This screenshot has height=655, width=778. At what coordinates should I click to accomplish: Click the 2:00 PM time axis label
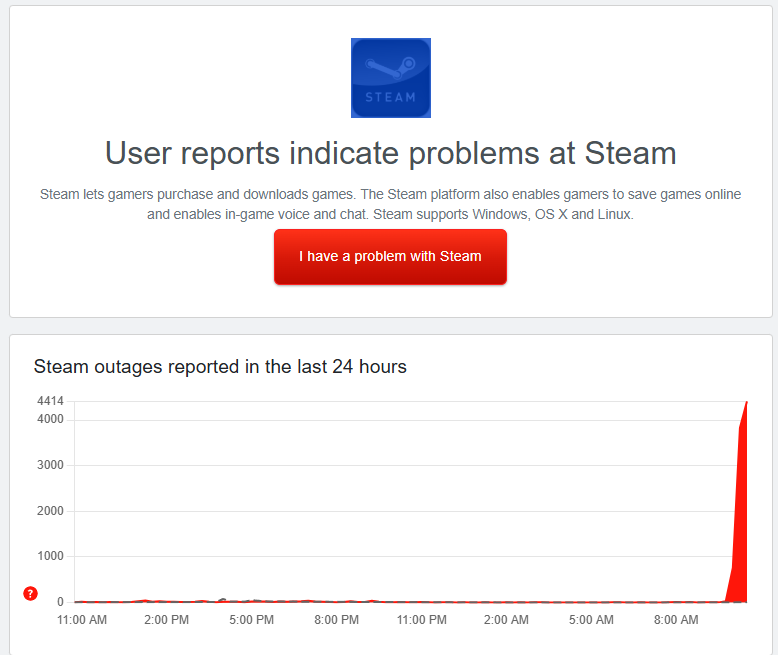click(166, 620)
